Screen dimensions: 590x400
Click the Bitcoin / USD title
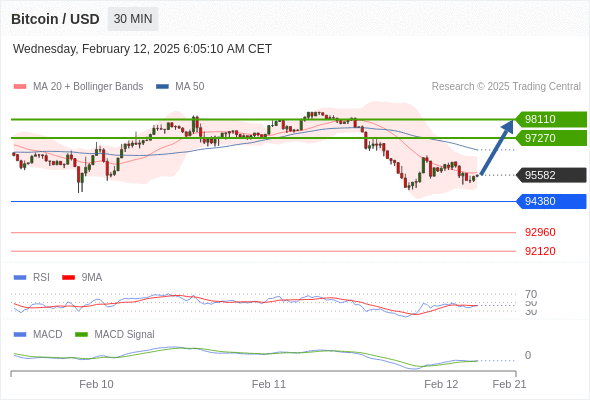point(55,19)
